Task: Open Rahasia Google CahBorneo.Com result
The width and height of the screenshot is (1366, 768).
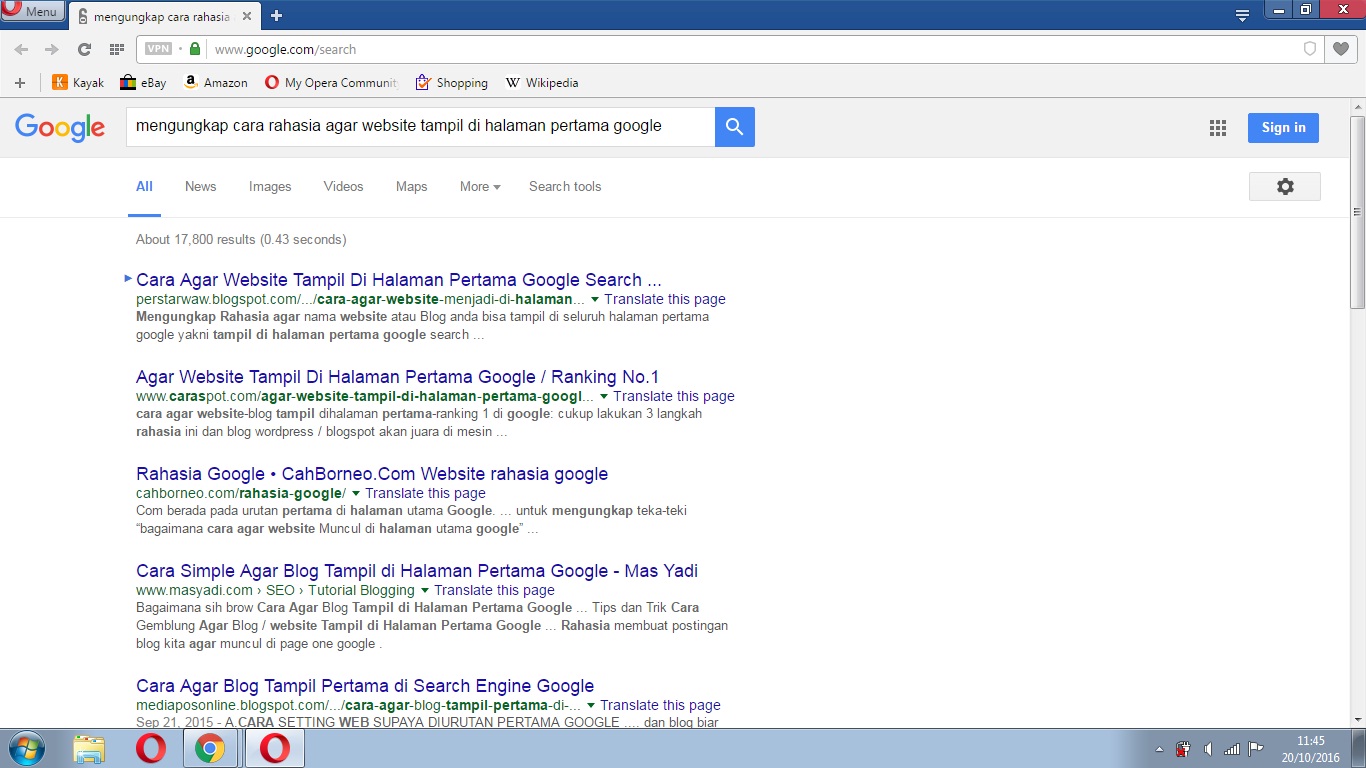Action: click(372, 474)
